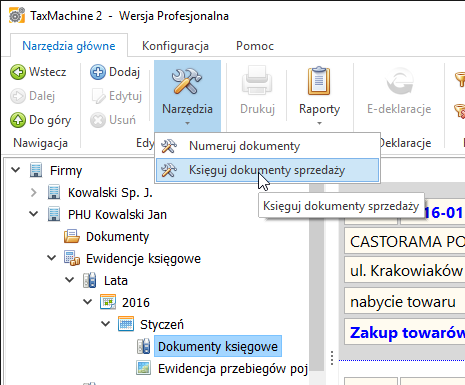Click the 2016 year calendar icon
Screen dimensions: 465x385
pyautogui.click(x=108, y=302)
